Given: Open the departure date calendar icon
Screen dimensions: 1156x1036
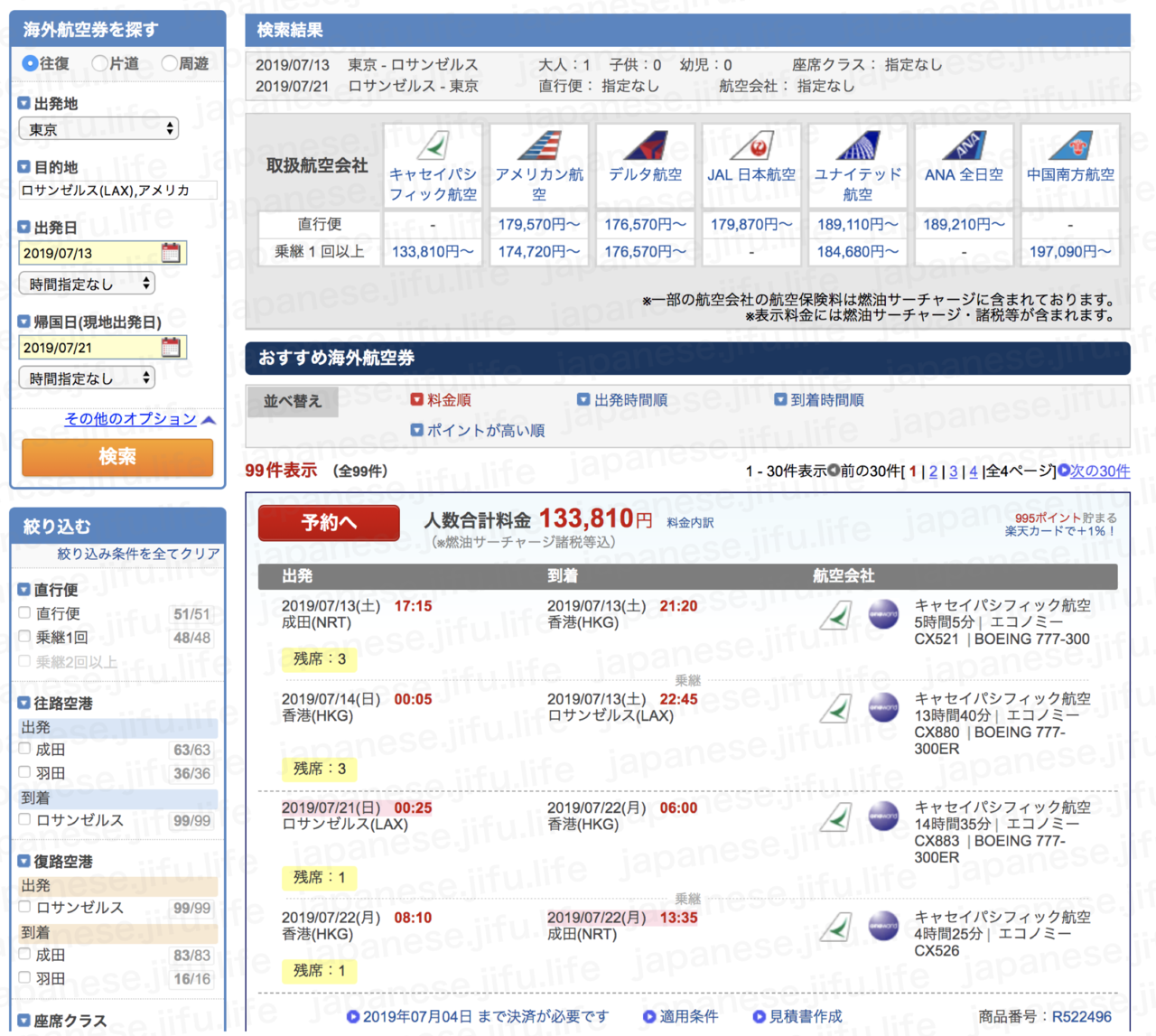Looking at the screenshot, I should [171, 253].
